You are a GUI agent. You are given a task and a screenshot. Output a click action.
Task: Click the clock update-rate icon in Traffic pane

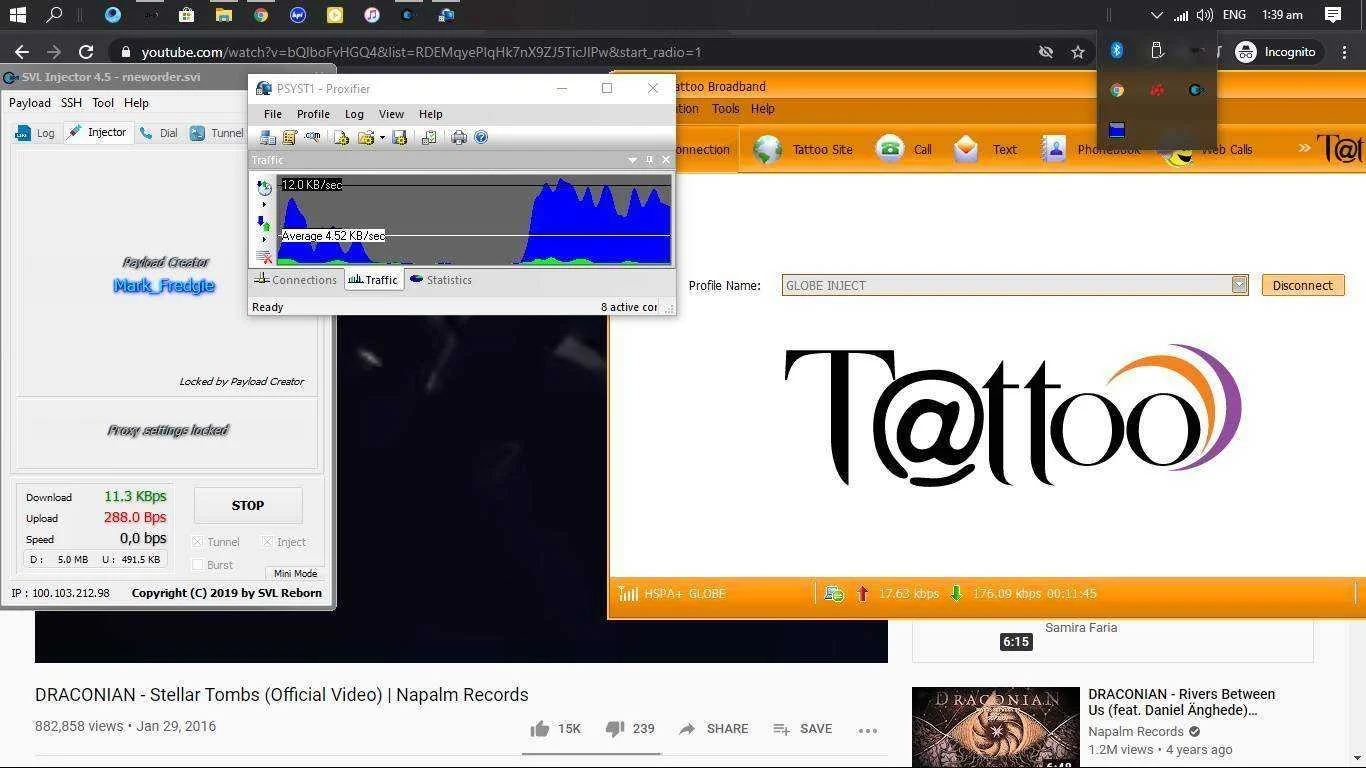pos(264,188)
